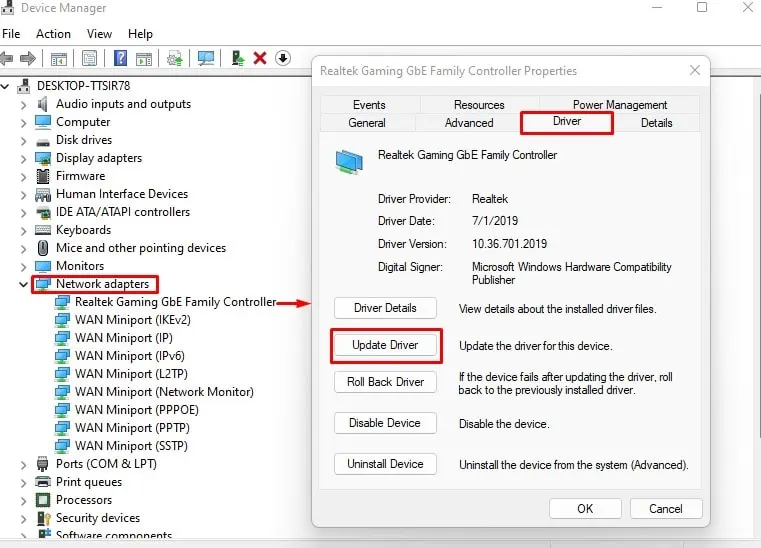The image size is (761, 548).
Task: Click Show/Hide Console Tree toolbar icon
Action: 59,59
